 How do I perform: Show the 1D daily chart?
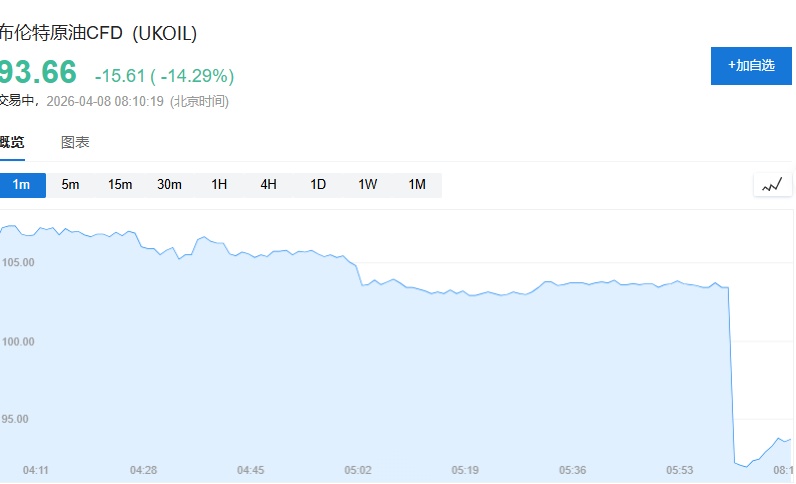pyautogui.click(x=318, y=185)
